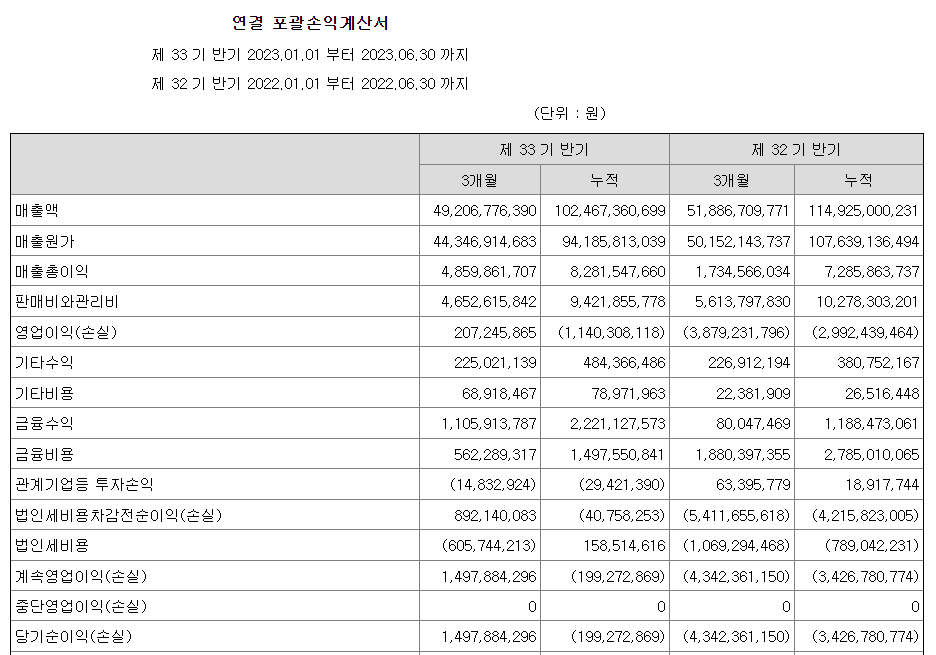
Task: Click the 중단영업이익(손실) row label
Action: (81, 606)
